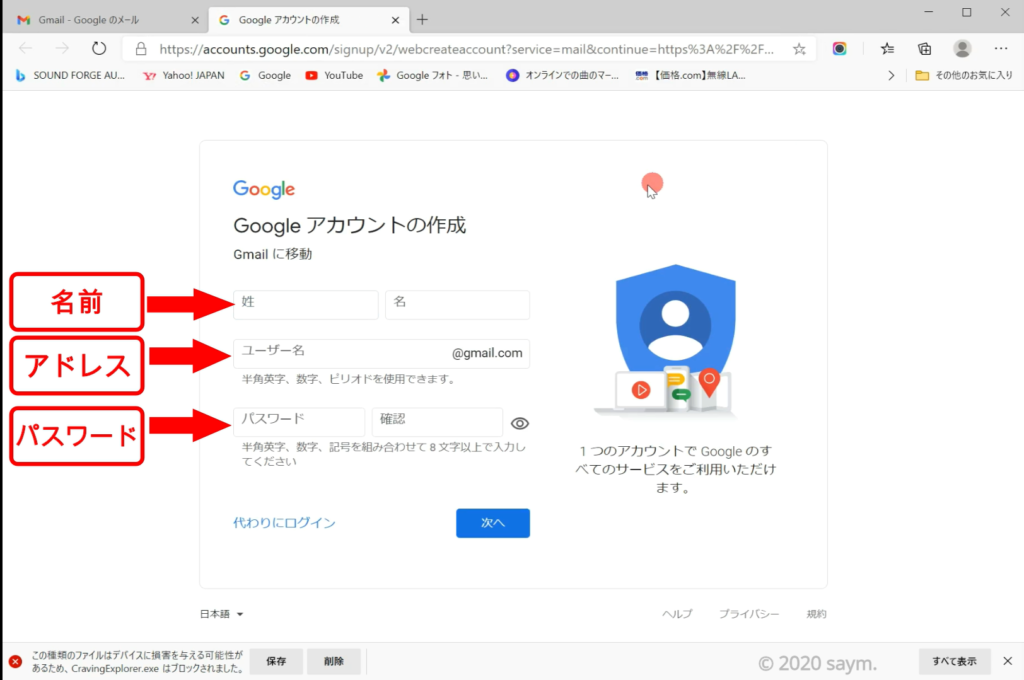Click the ユーザー名 input field
The image size is (1024, 680).
pos(340,353)
